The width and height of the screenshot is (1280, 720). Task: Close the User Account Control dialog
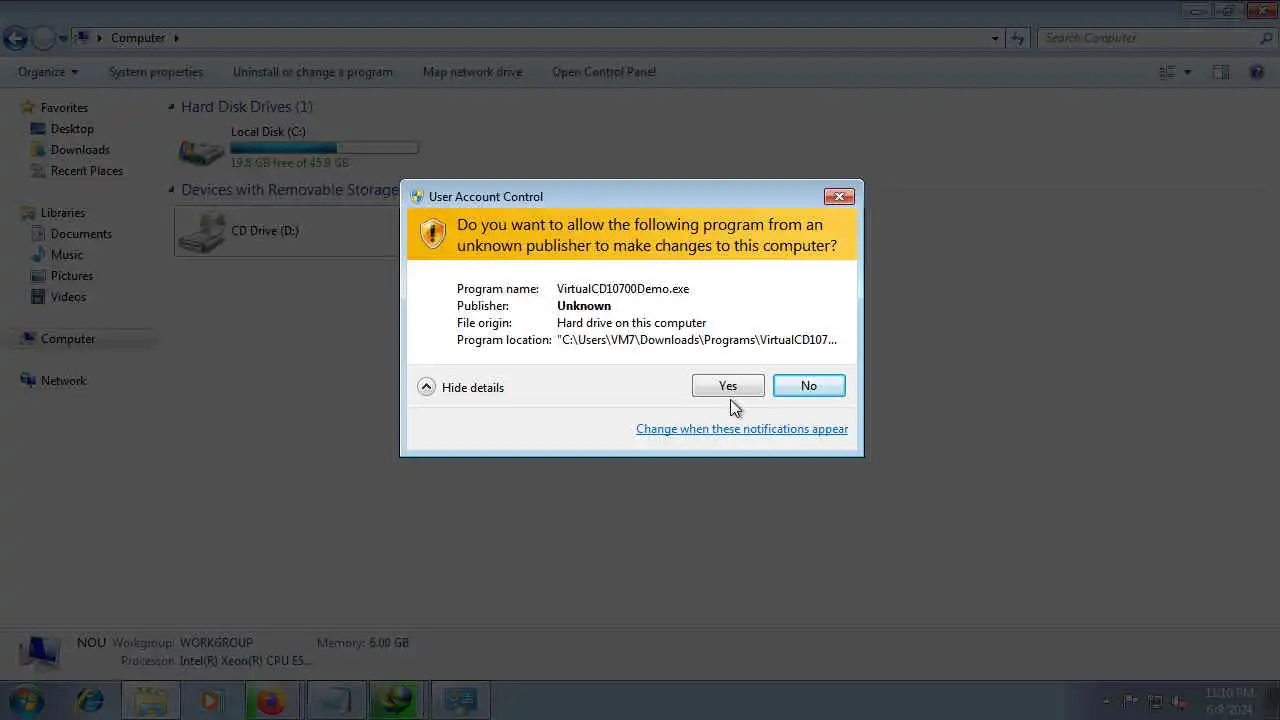838,196
